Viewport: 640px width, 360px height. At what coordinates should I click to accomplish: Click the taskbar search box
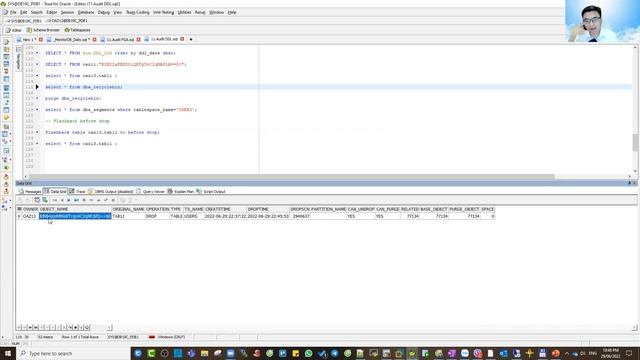tap(73, 353)
